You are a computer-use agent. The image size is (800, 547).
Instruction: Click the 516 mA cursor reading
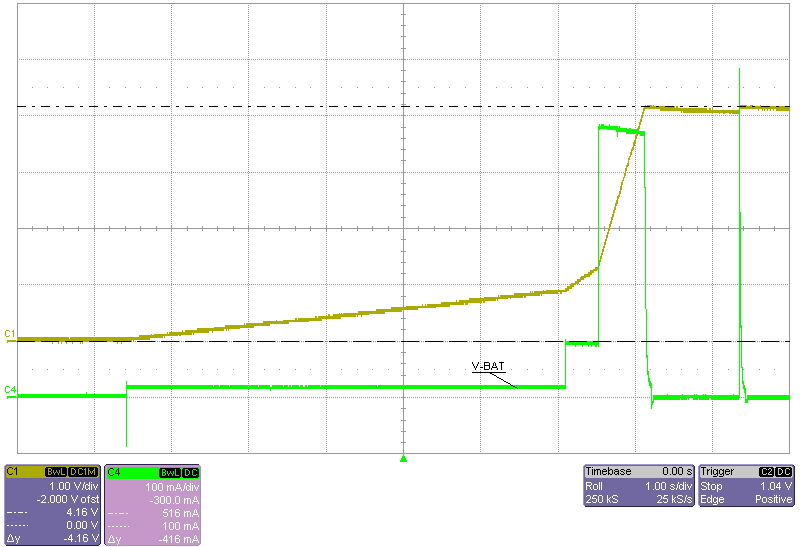click(181, 512)
